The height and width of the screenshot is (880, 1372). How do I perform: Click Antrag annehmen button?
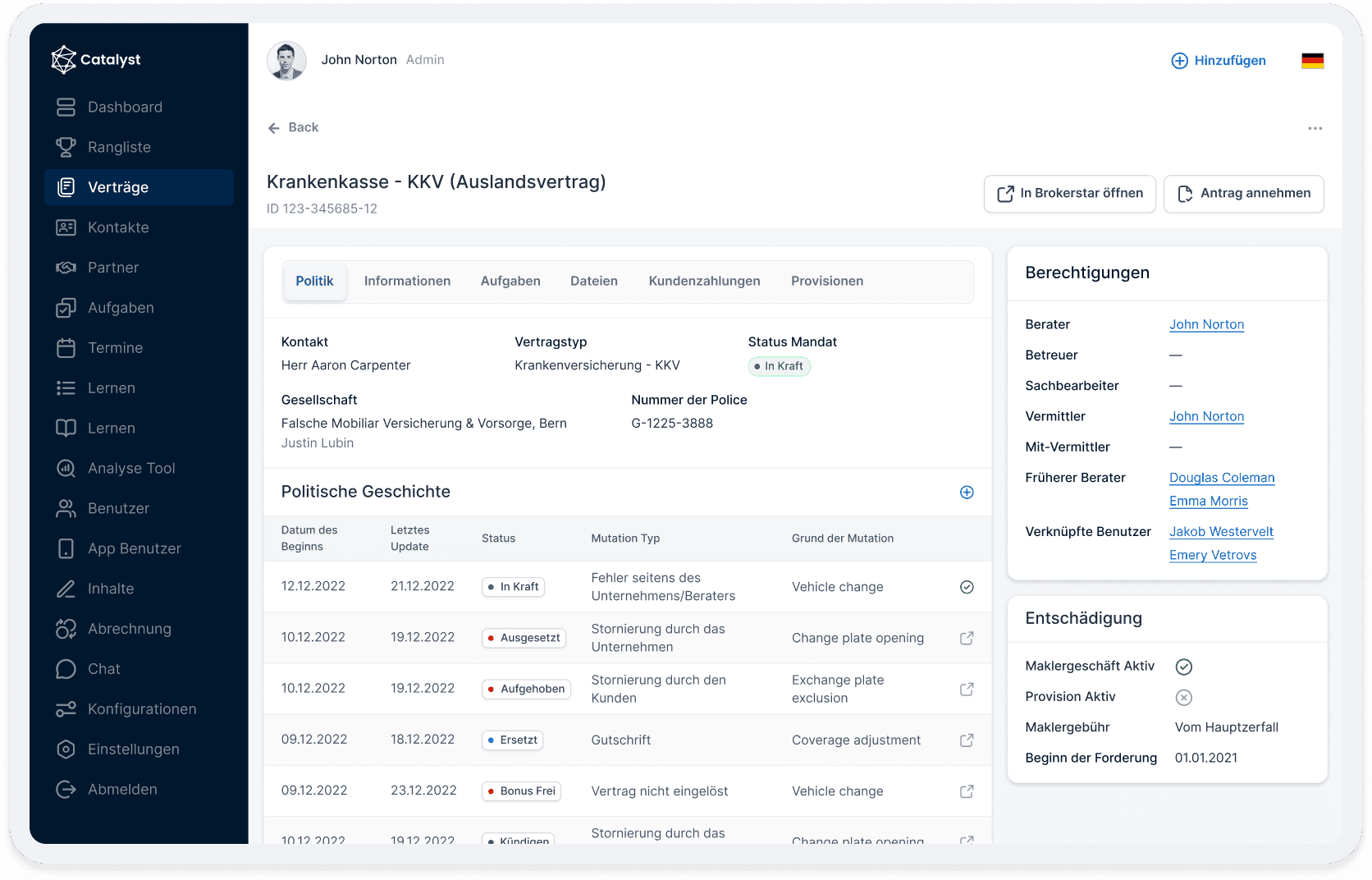tap(1244, 195)
